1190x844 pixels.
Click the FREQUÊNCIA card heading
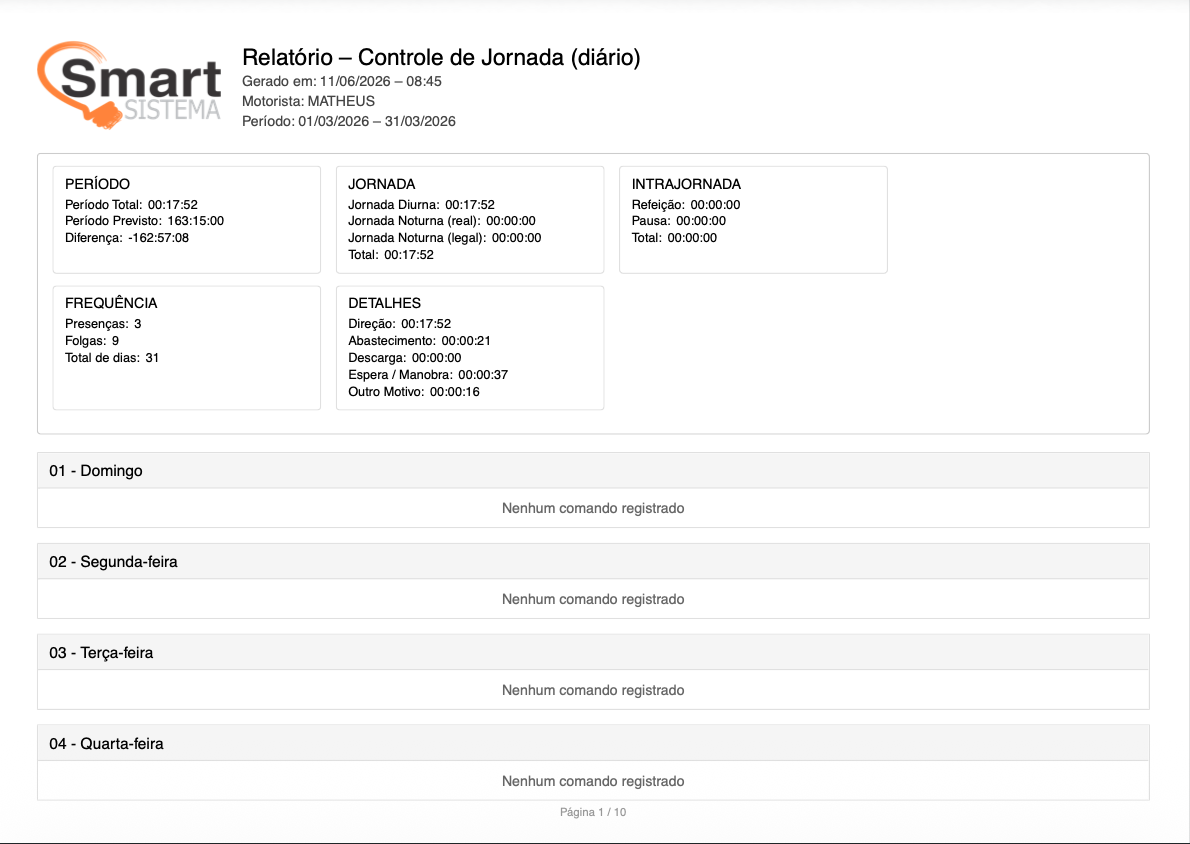click(x=111, y=303)
